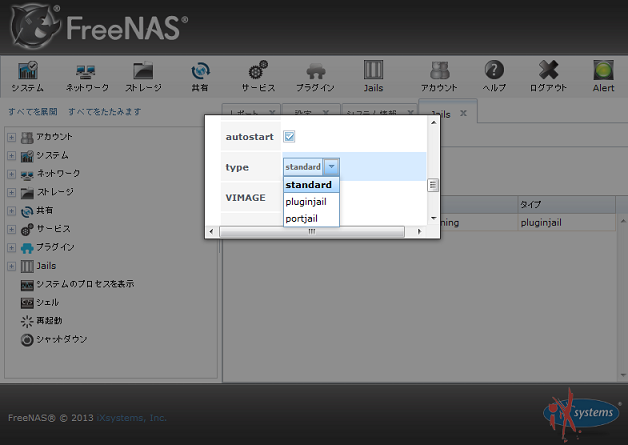Choose pluginjail from type list
The width and height of the screenshot is (628, 445).
(311, 201)
